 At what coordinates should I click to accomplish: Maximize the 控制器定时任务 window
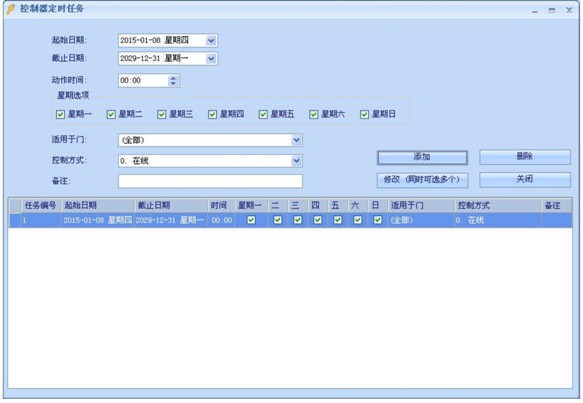coord(552,10)
